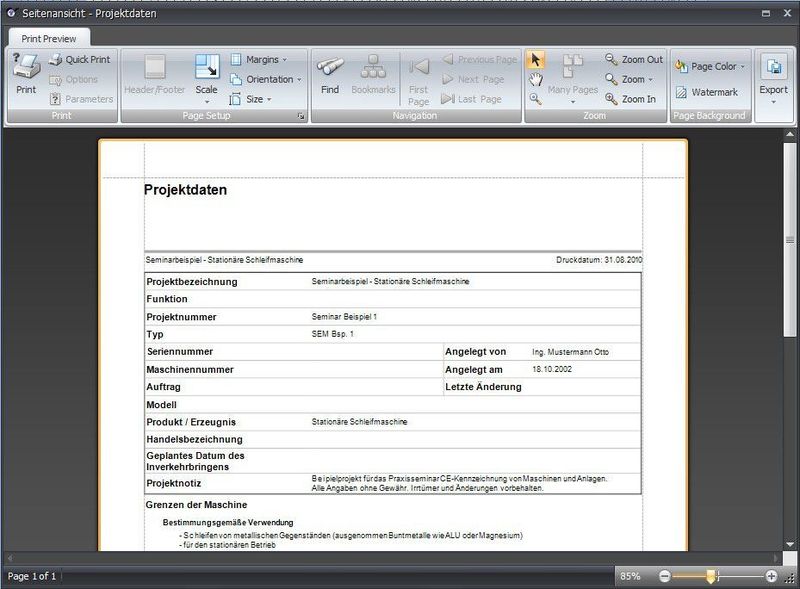Image resolution: width=800 pixels, height=589 pixels.
Task: Open the Page Setup dialog launcher
Action: point(301,116)
